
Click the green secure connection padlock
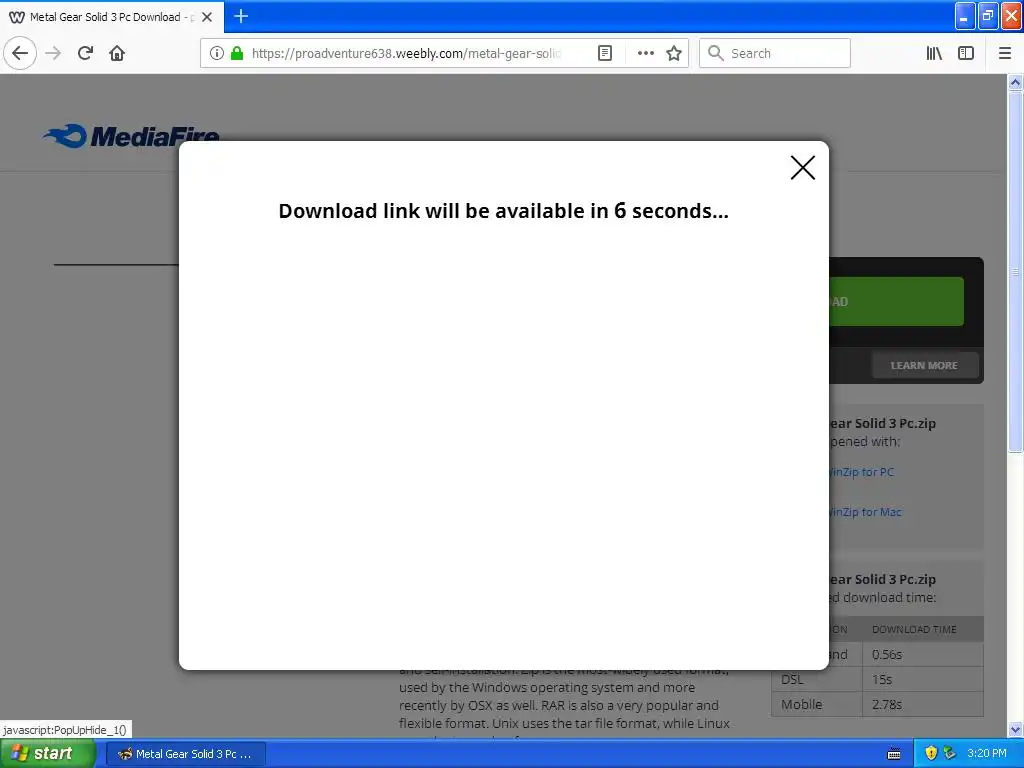(x=237, y=53)
